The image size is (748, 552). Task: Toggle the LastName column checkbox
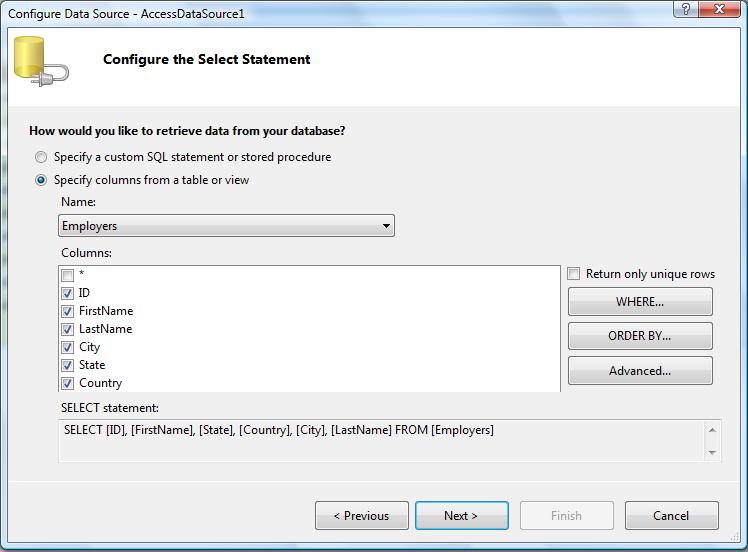click(x=67, y=329)
